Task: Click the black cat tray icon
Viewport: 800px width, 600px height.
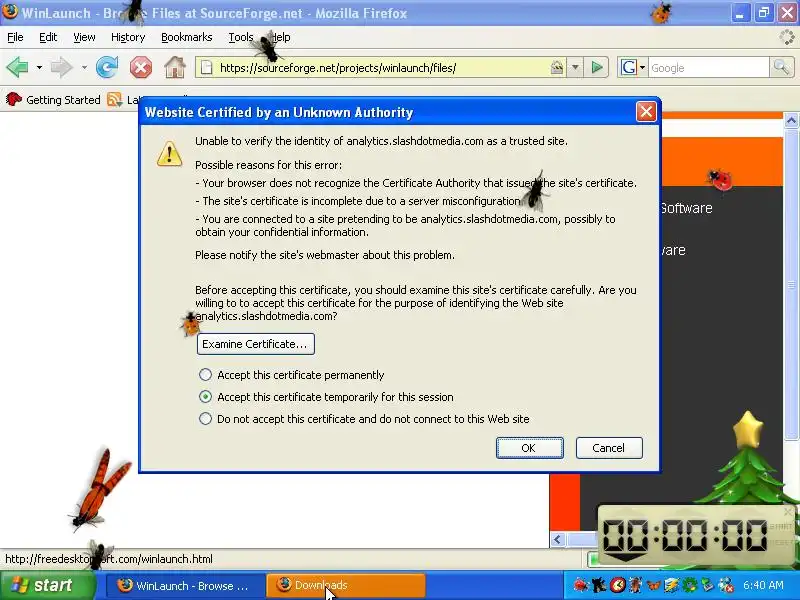Action: pos(599,585)
